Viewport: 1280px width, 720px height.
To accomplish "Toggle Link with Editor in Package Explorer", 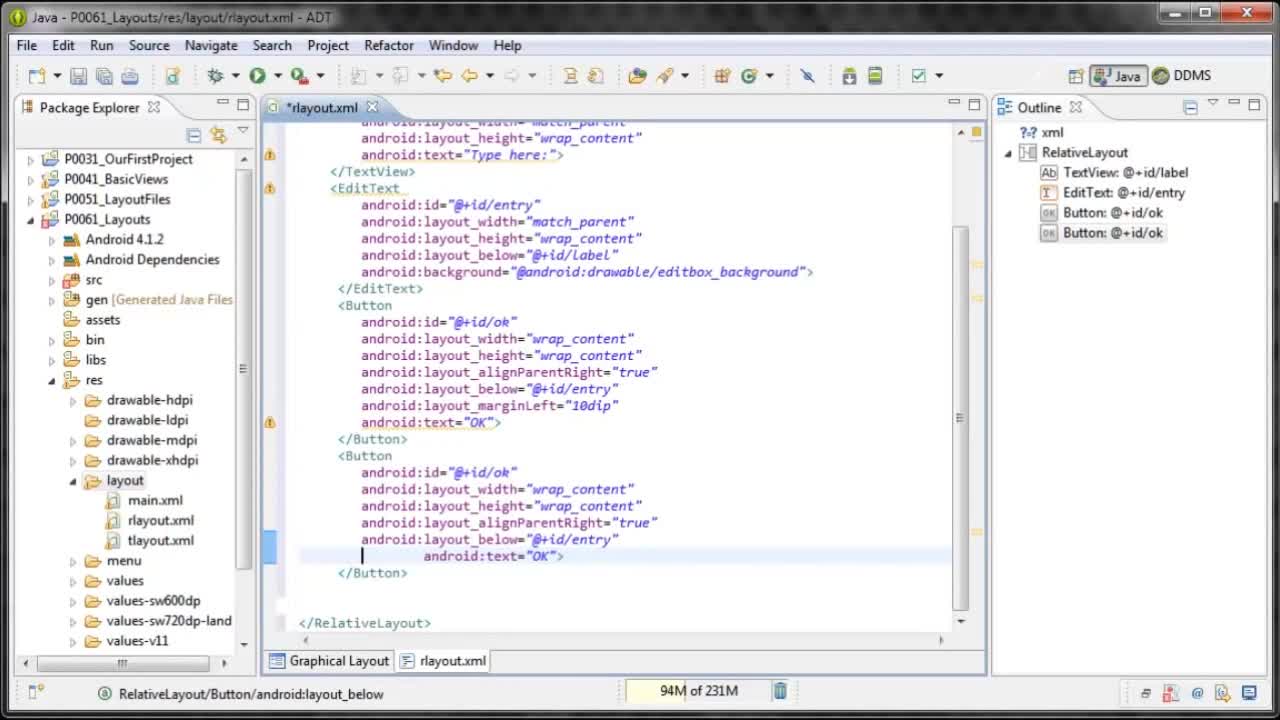I will (x=218, y=135).
